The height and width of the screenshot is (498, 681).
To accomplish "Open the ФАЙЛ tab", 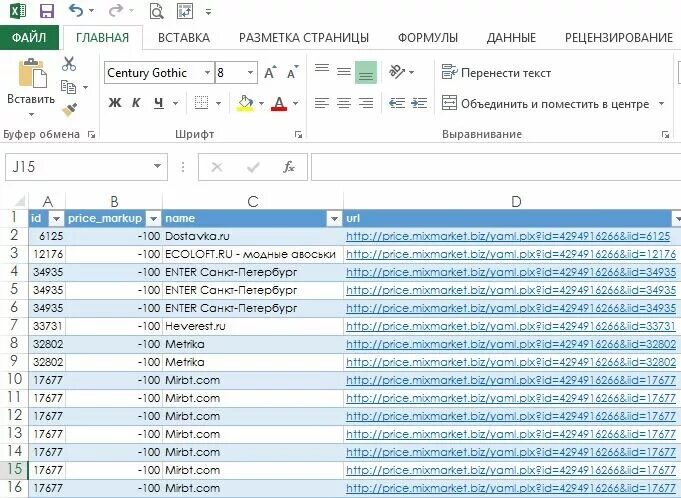I will pyautogui.click(x=29, y=38).
